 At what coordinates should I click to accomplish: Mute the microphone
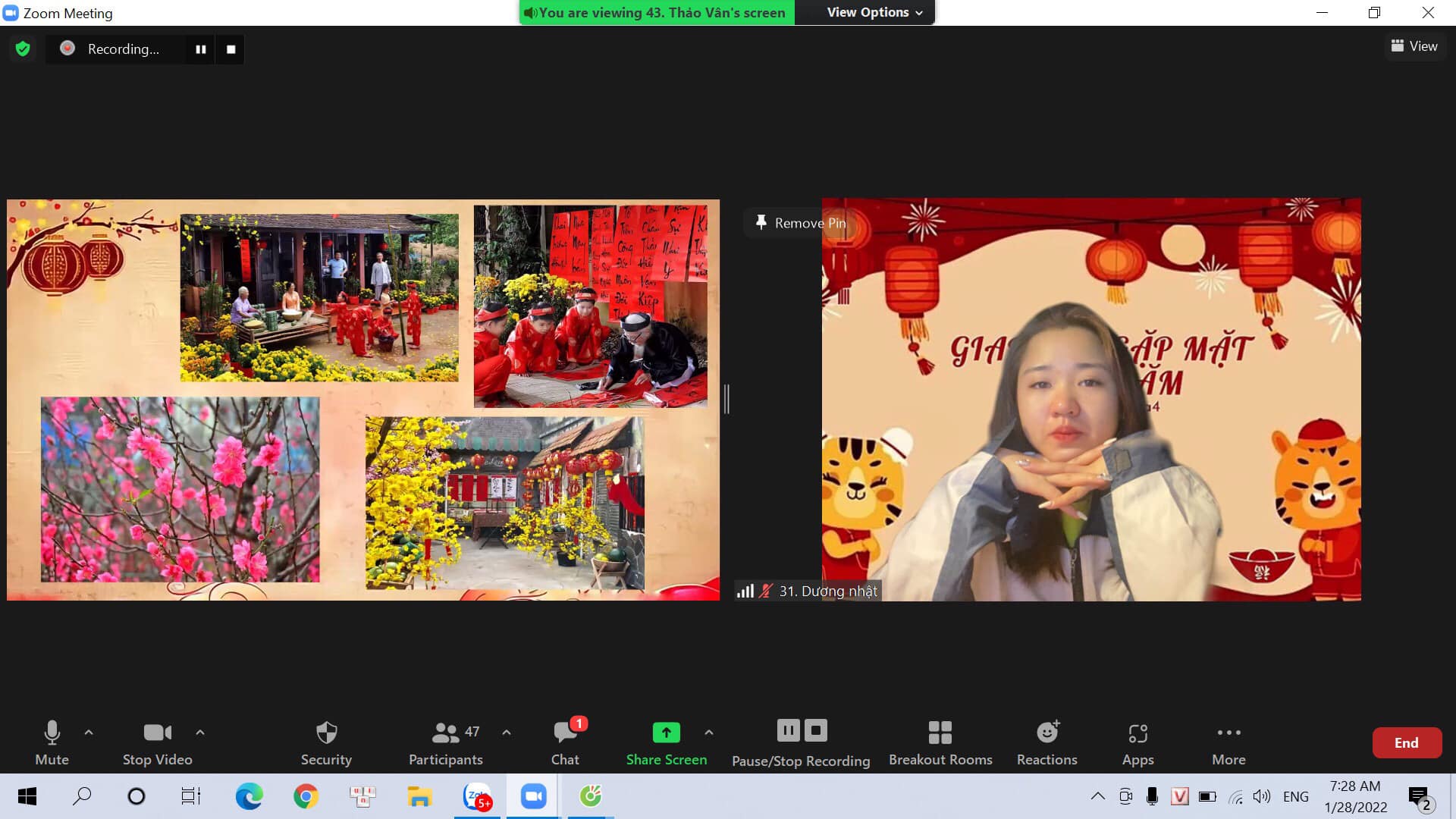point(52,743)
